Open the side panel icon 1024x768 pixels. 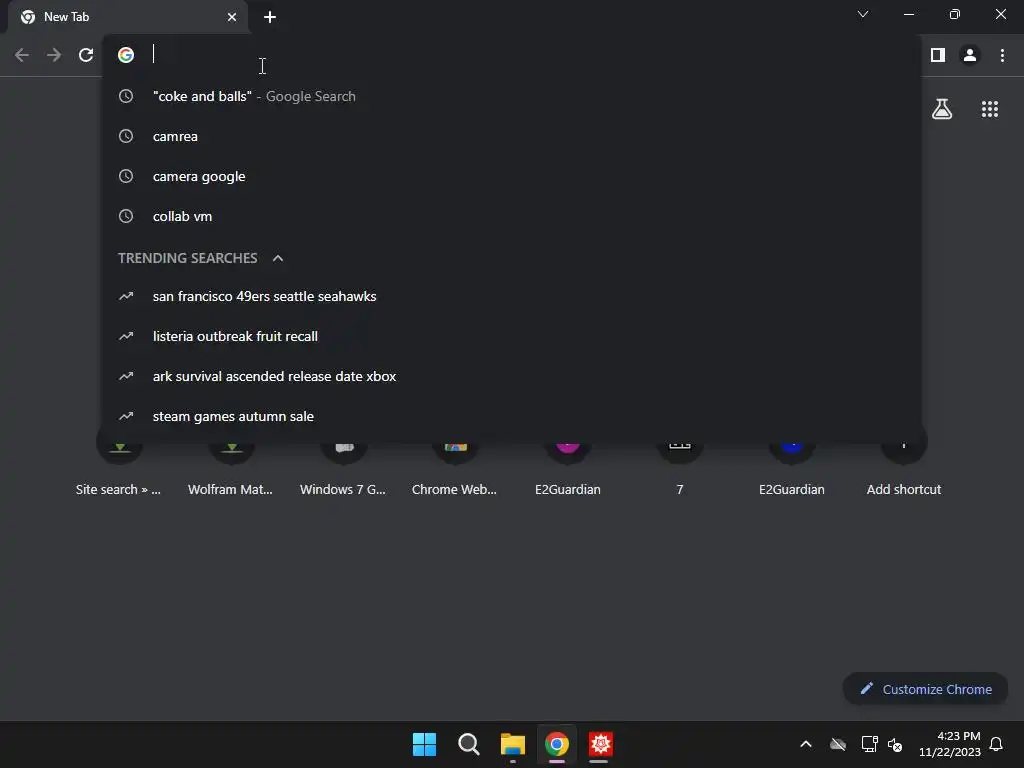pos(938,56)
